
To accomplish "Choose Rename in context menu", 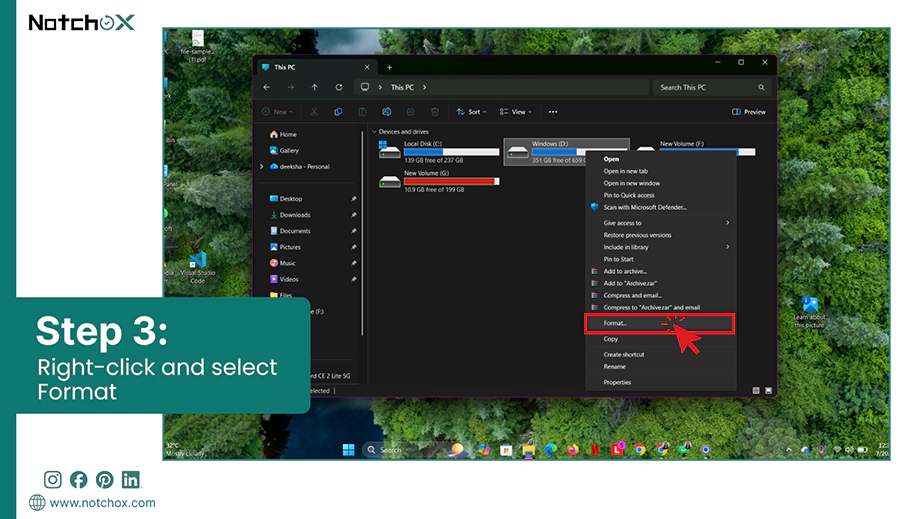I will tap(660, 367).
